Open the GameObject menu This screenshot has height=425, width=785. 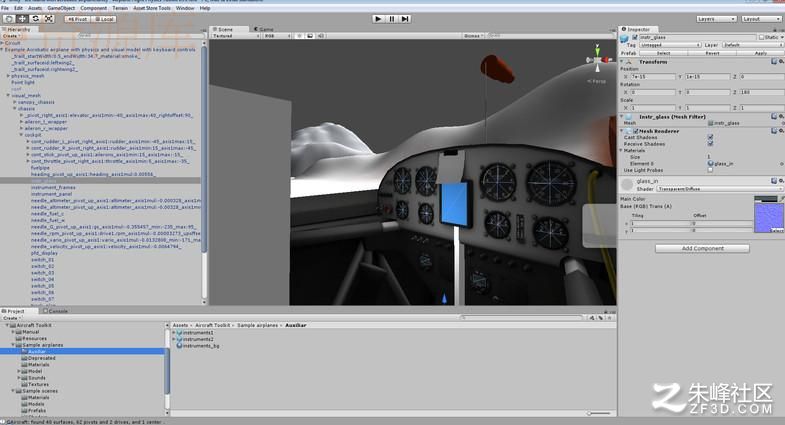click(61, 8)
